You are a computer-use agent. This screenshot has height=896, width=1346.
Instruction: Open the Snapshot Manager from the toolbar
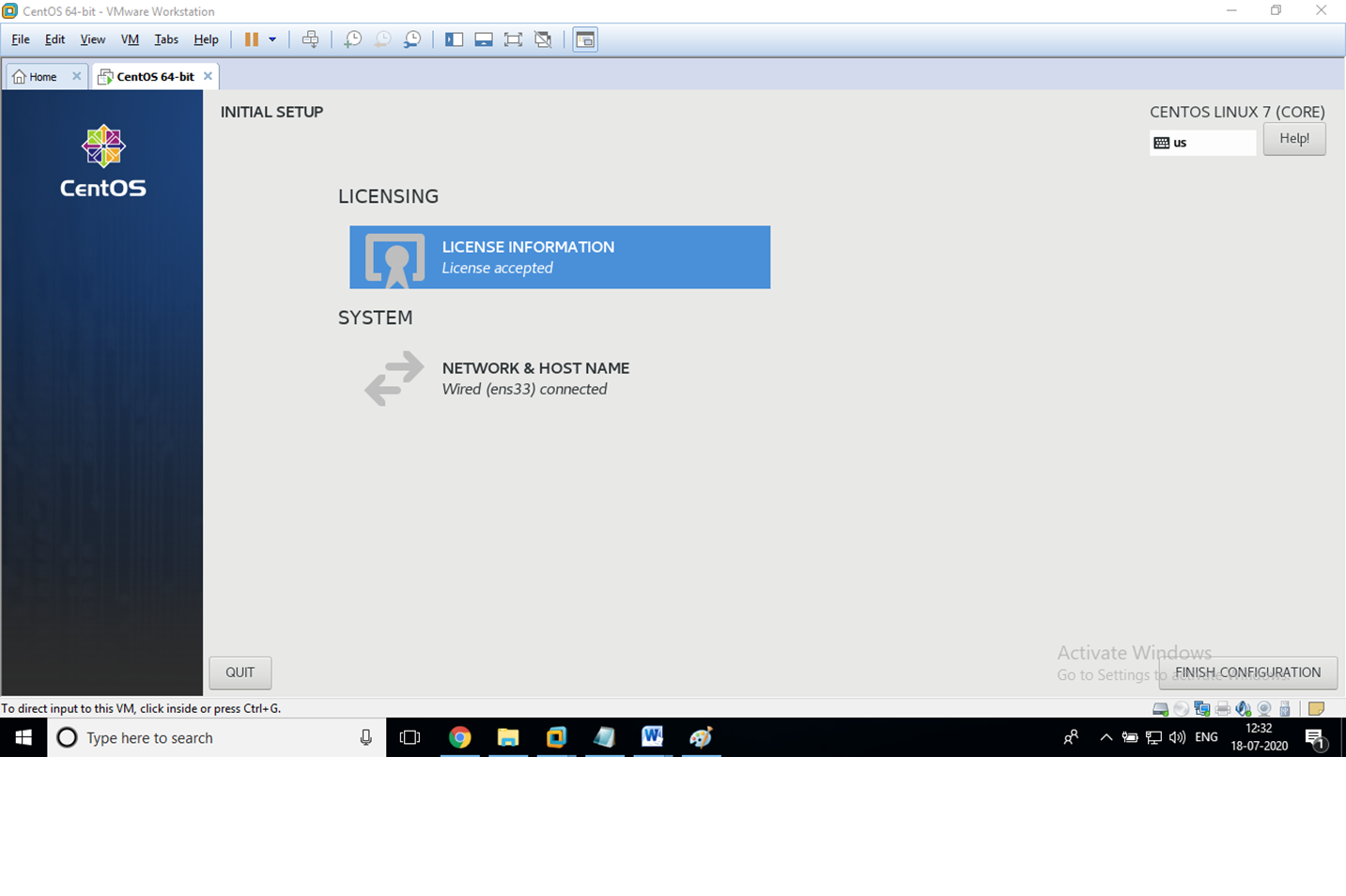point(411,39)
